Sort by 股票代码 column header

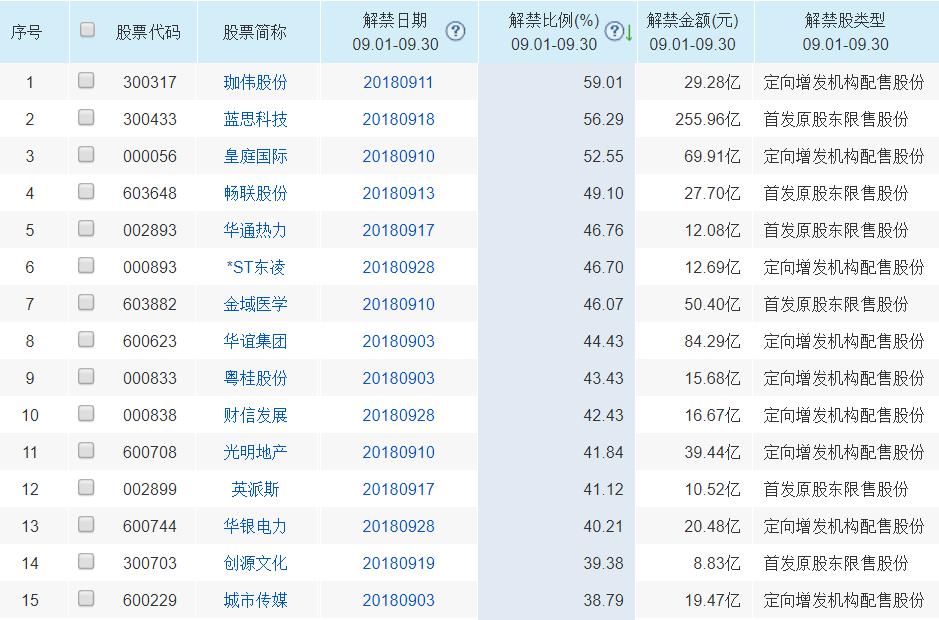(148, 32)
